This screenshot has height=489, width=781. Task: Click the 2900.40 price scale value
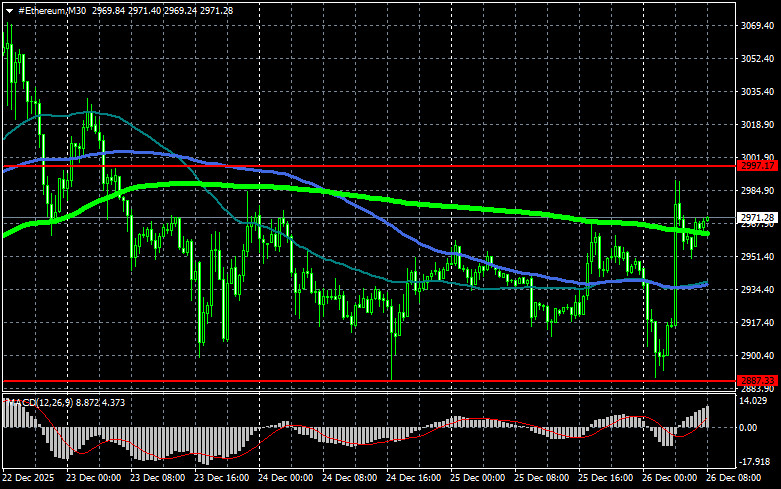click(758, 356)
